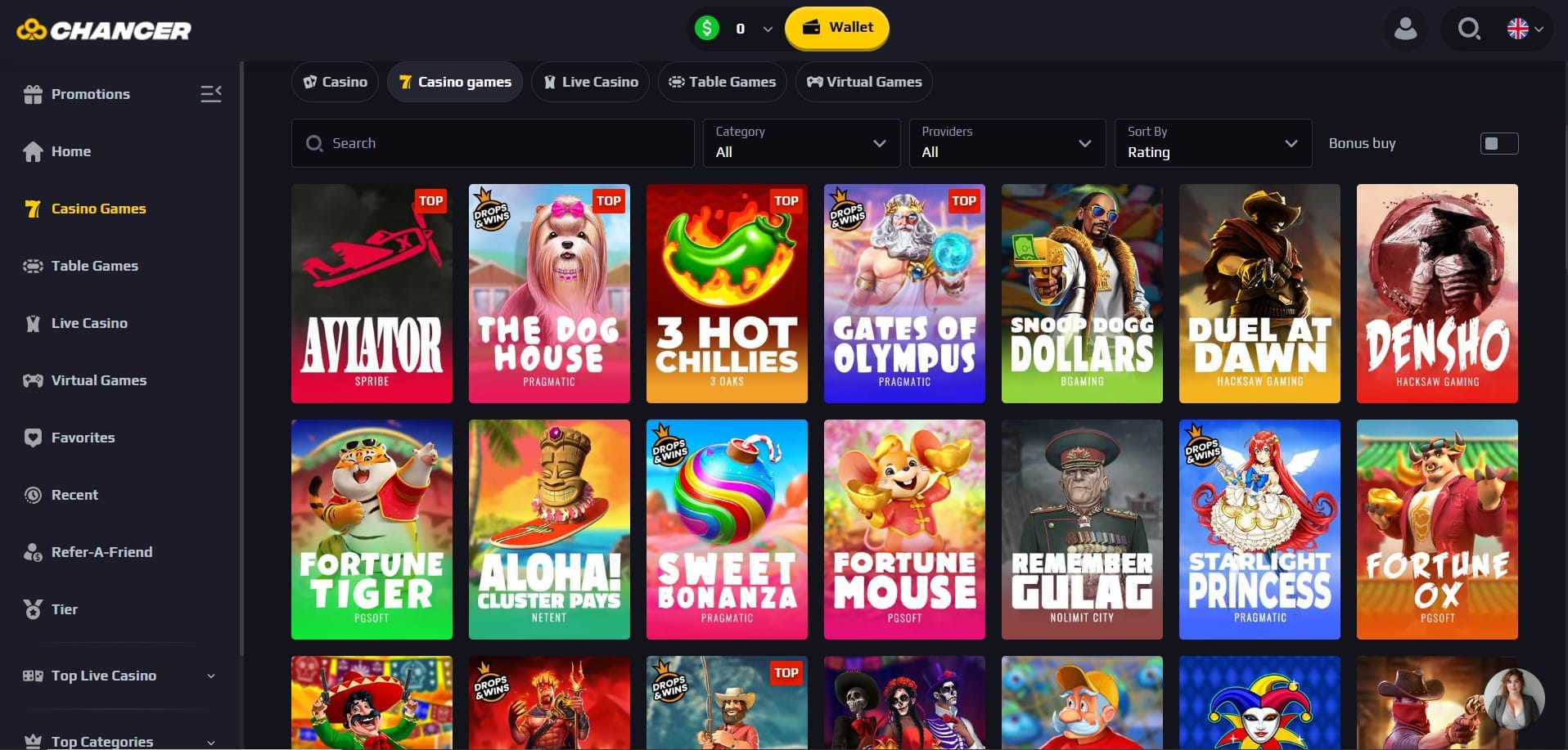Expand Top Live Casino section
Screen dimensions: 1568x750
tap(119, 676)
